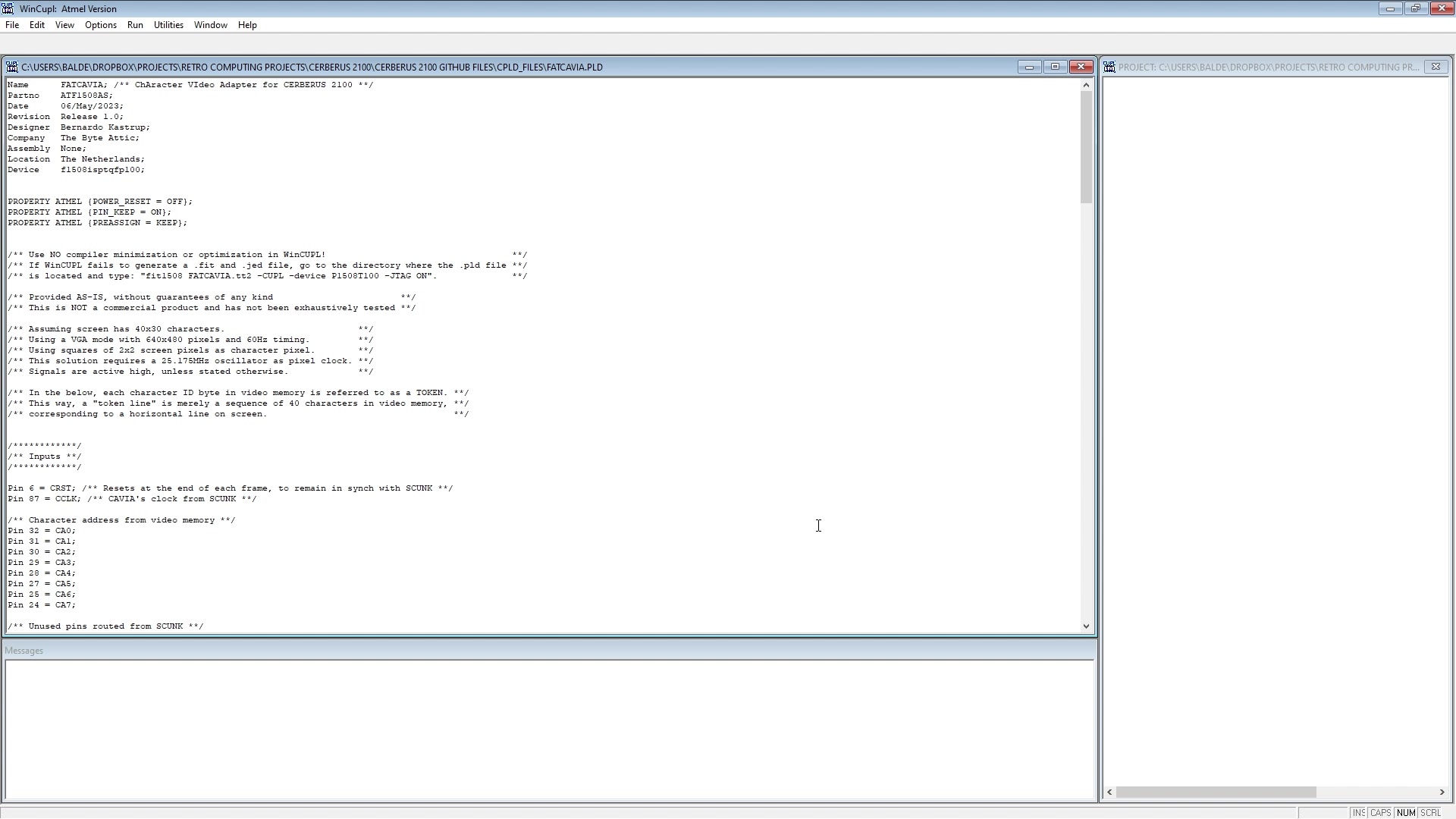Click the WinCupl application icon in title bar
This screenshot has width=1456, height=819.
click(x=8, y=8)
